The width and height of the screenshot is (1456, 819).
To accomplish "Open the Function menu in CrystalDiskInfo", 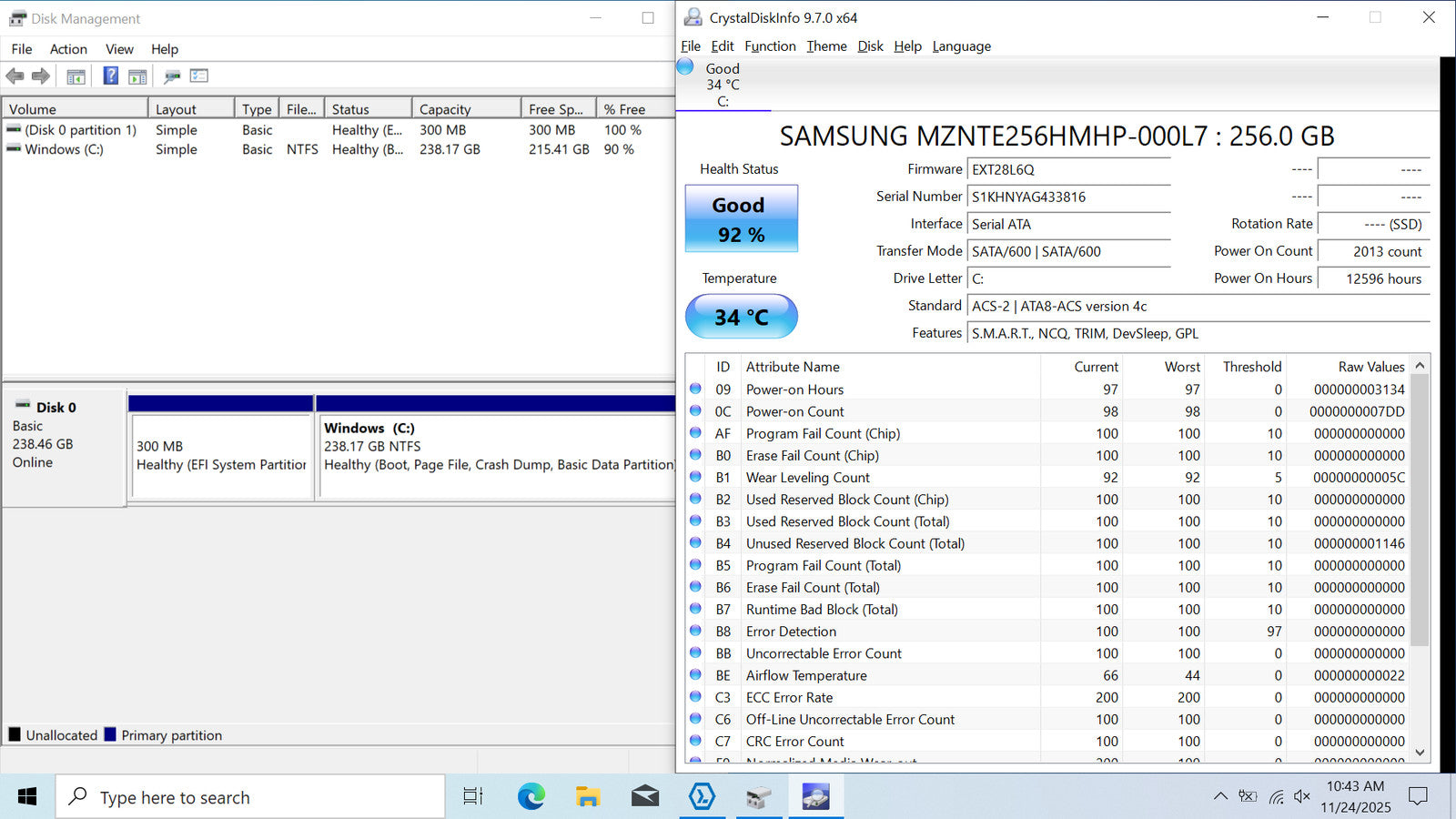I will [769, 46].
